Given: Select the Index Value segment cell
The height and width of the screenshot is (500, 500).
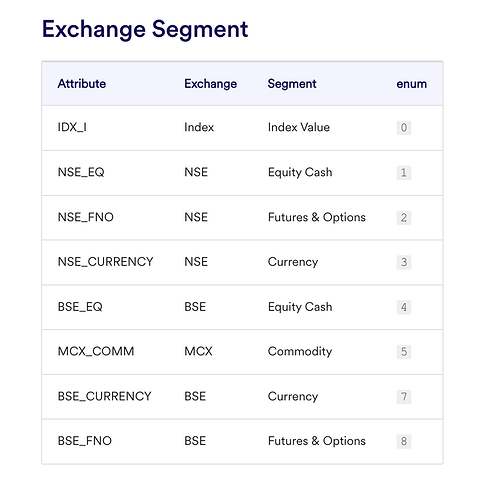Looking at the screenshot, I should pos(299,127).
